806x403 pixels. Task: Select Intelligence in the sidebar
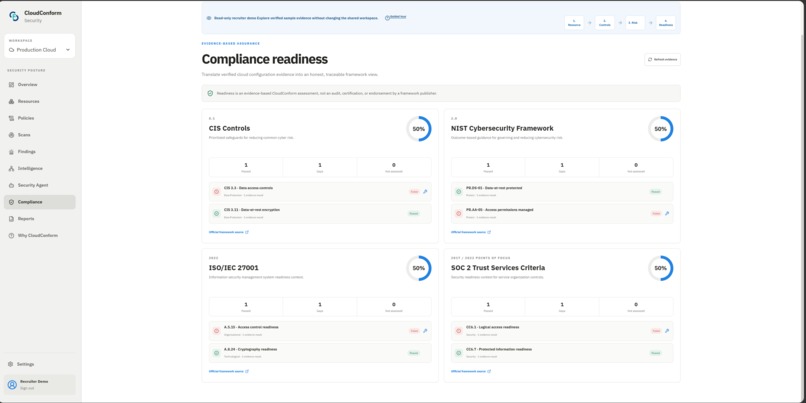(39, 169)
